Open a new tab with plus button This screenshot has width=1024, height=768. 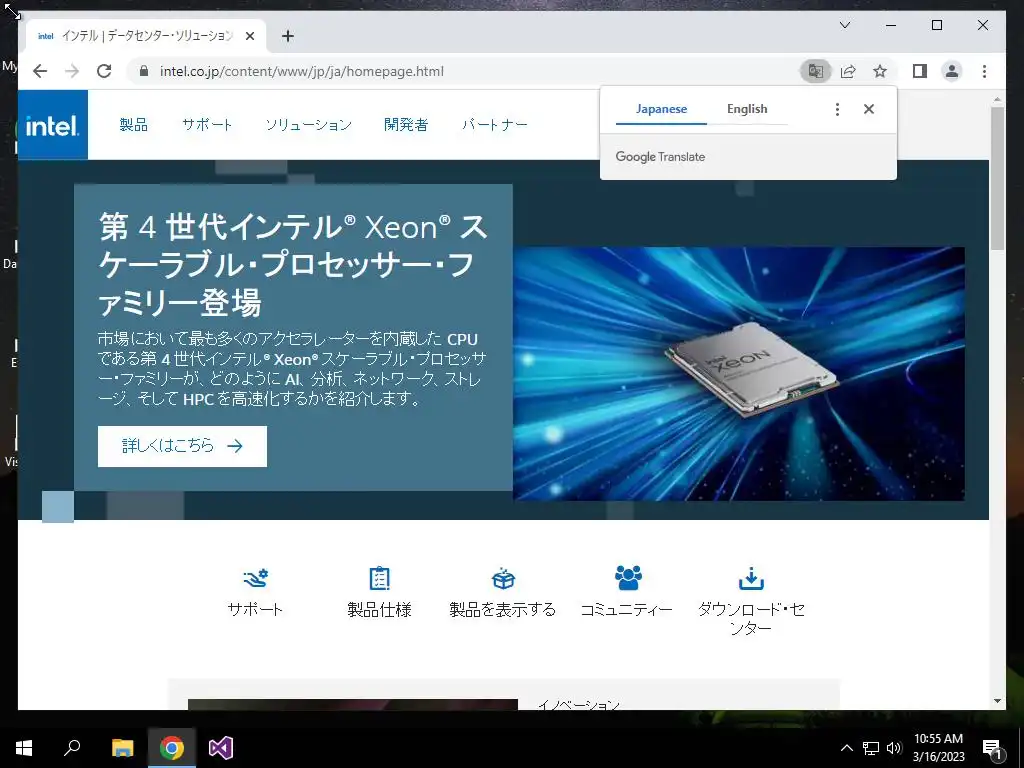click(x=288, y=36)
